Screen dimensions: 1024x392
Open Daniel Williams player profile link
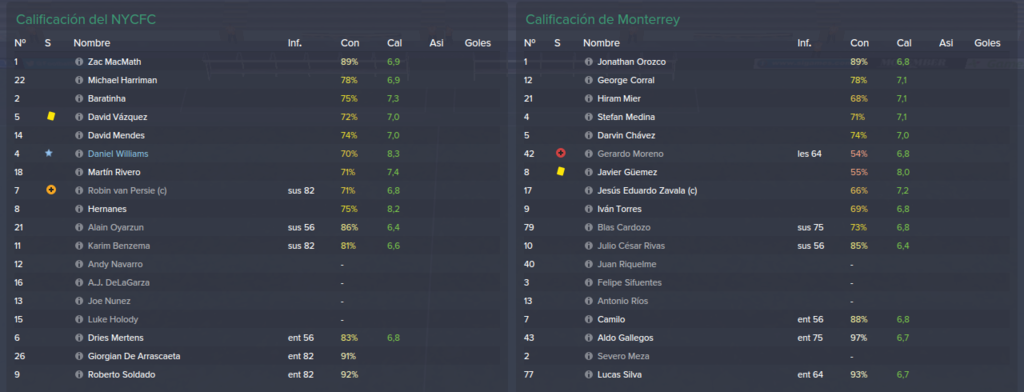point(118,154)
